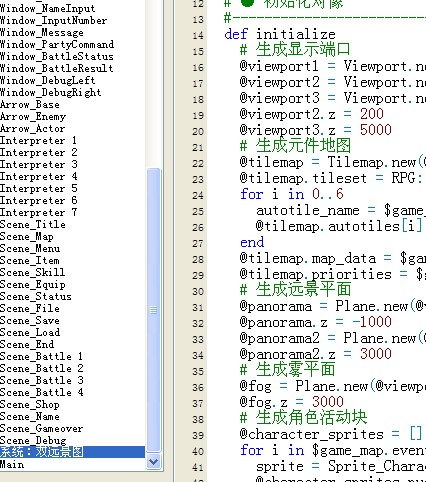
Task: Click the '# 生成远景平面' comment line
Action: coord(295,289)
